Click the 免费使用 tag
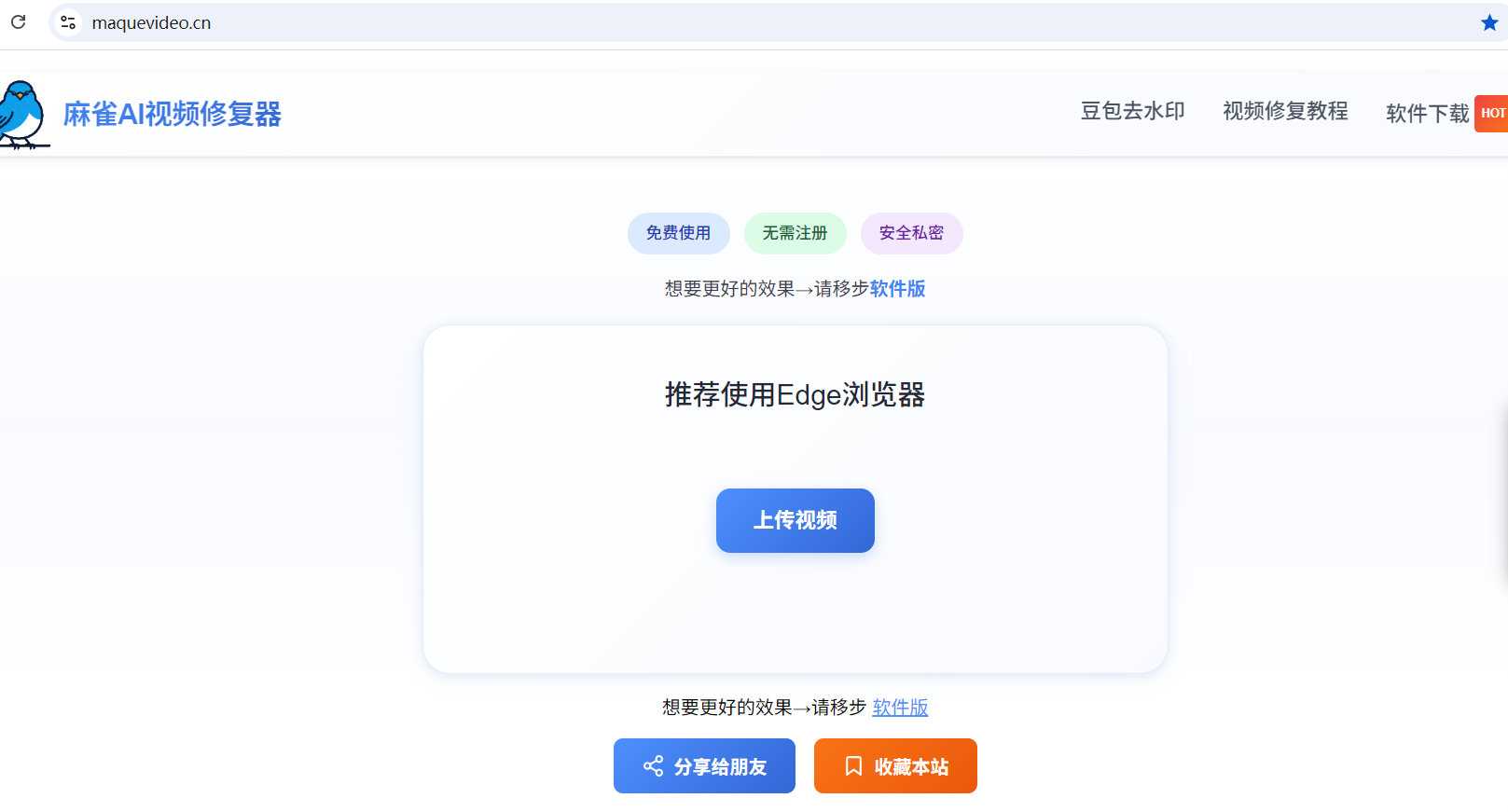The height and width of the screenshot is (812, 1508). [x=679, y=233]
